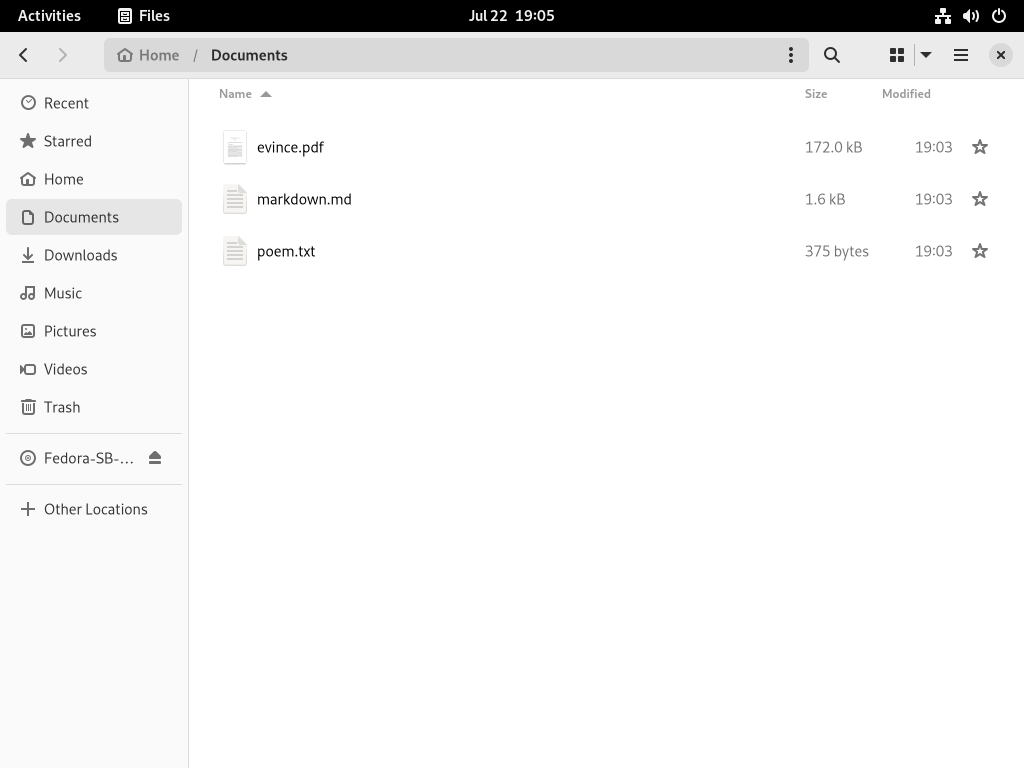The width and height of the screenshot is (1024, 768).
Task: Open Starred in the sidebar
Action: click(x=94, y=141)
